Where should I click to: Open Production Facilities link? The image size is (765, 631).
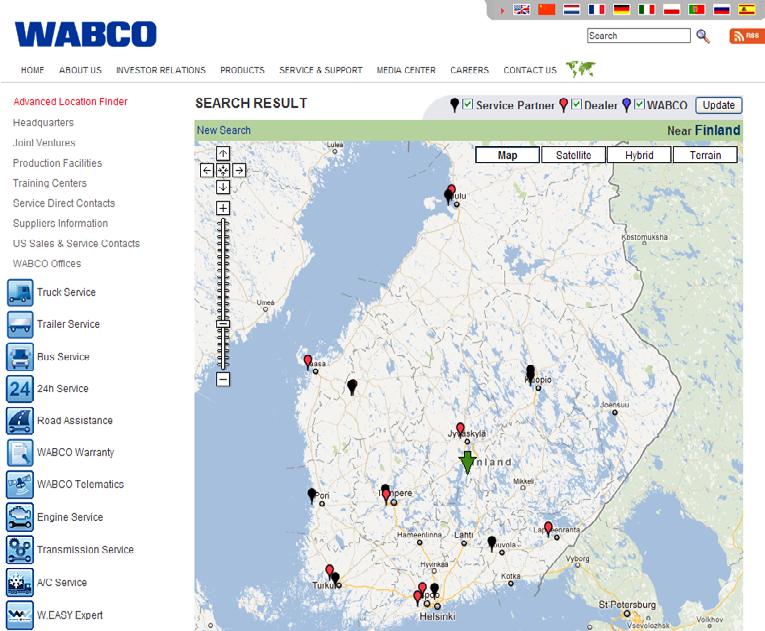pos(58,163)
